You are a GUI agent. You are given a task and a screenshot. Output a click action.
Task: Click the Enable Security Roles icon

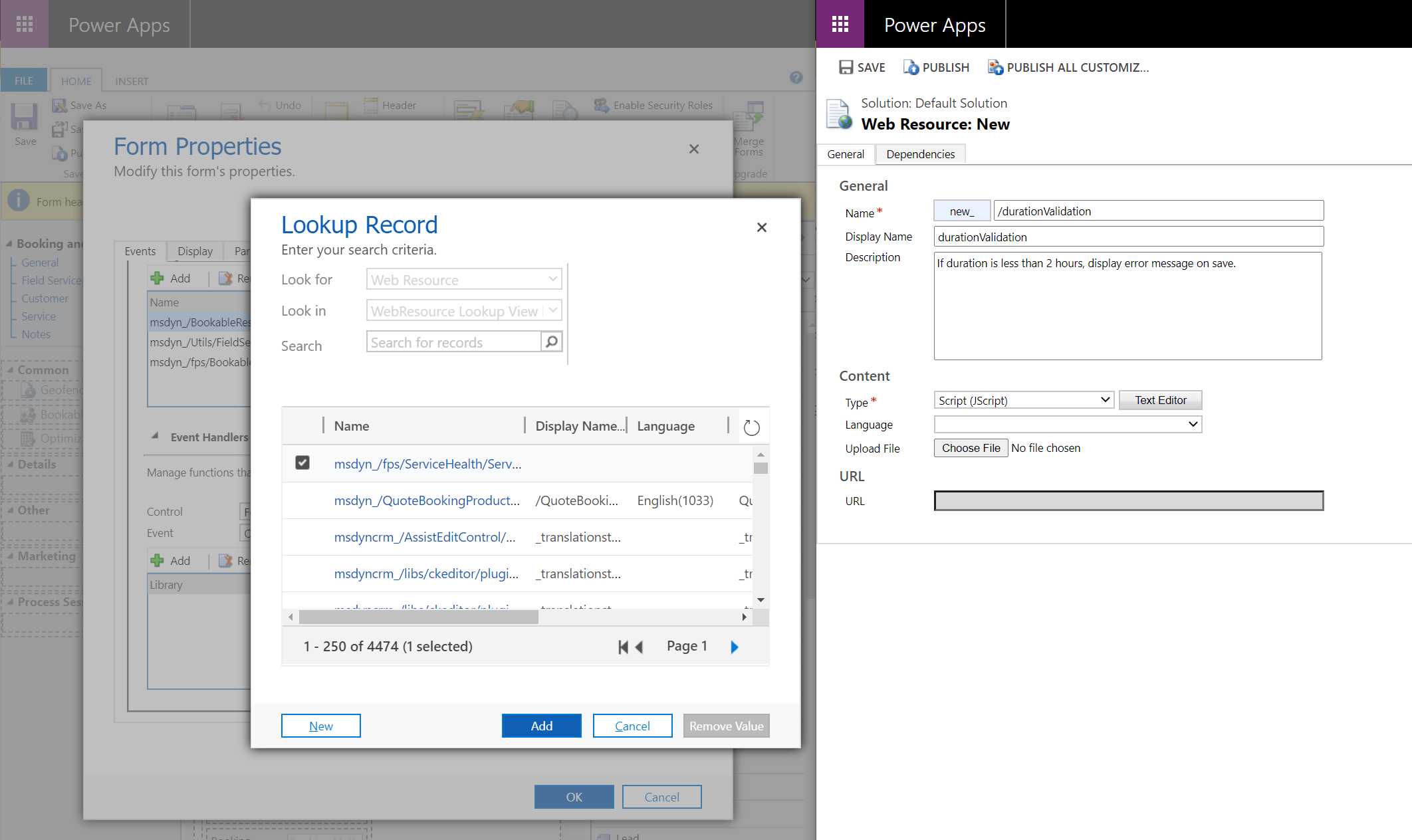point(601,105)
